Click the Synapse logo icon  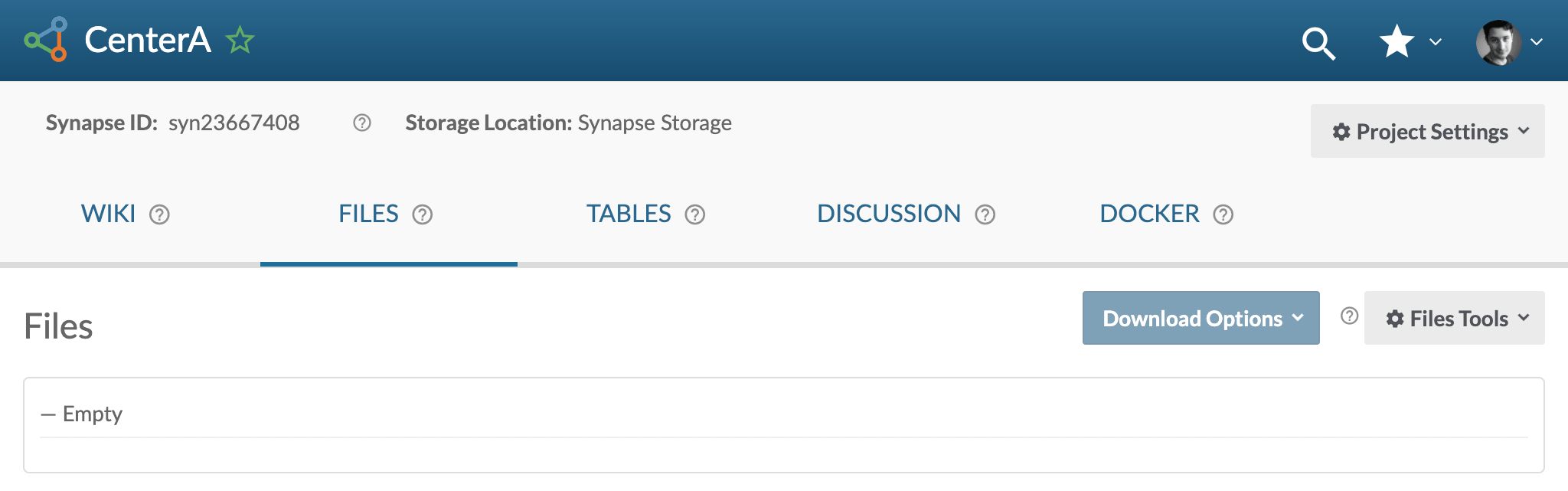pos(46,39)
